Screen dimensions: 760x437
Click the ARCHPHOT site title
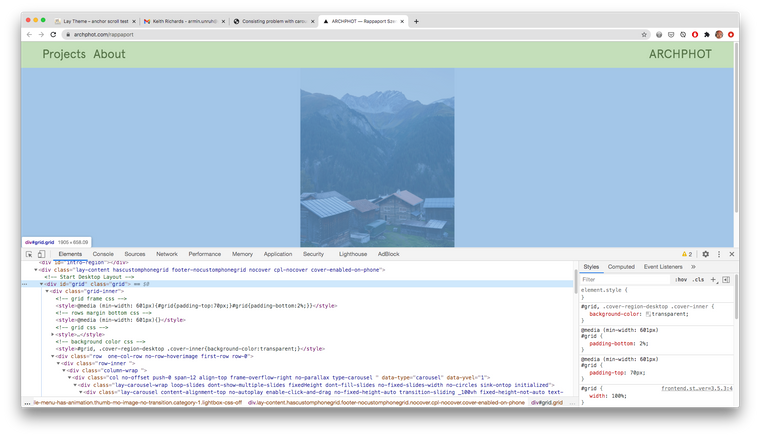click(680, 54)
